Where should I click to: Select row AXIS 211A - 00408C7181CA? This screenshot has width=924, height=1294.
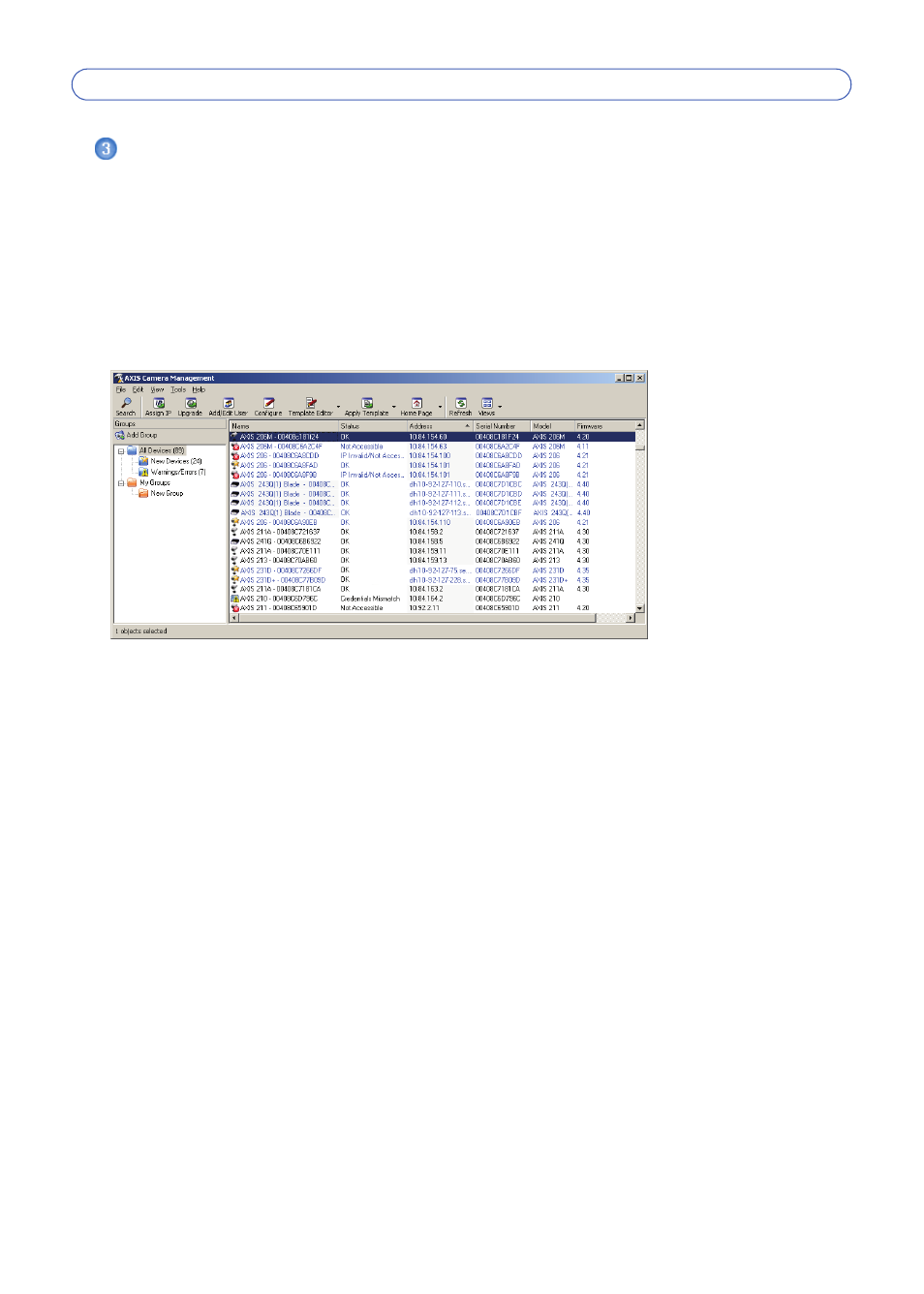point(432,589)
